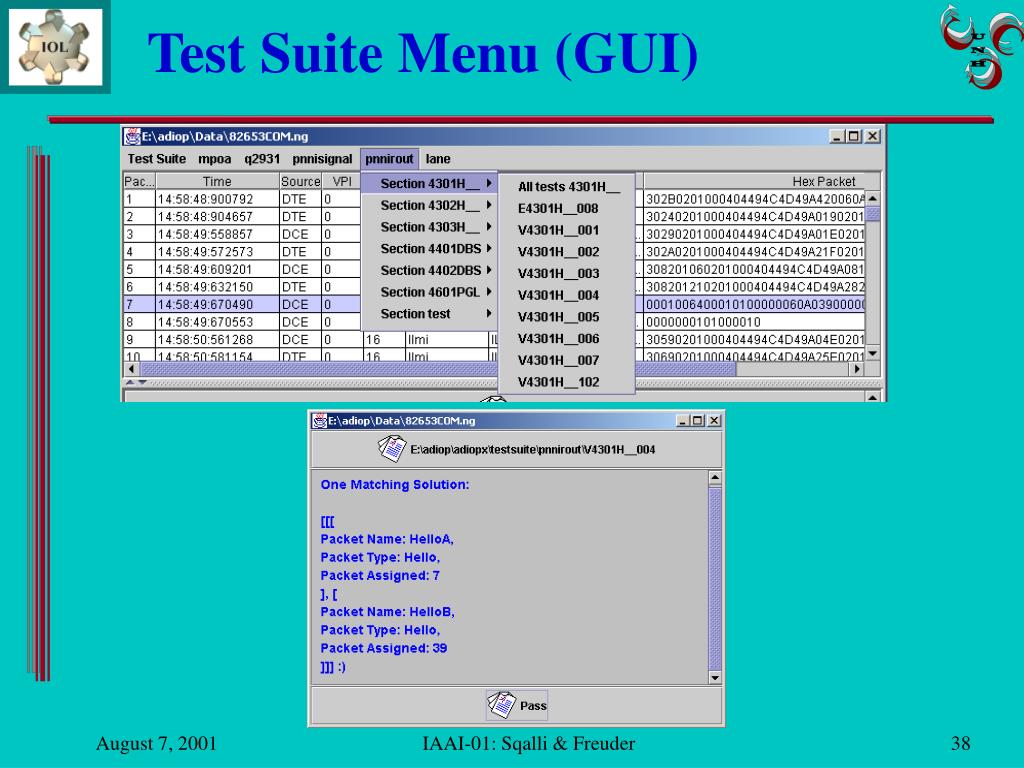Select test V4301H__004
This screenshot has height=768, width=1024.
(567, 295)
